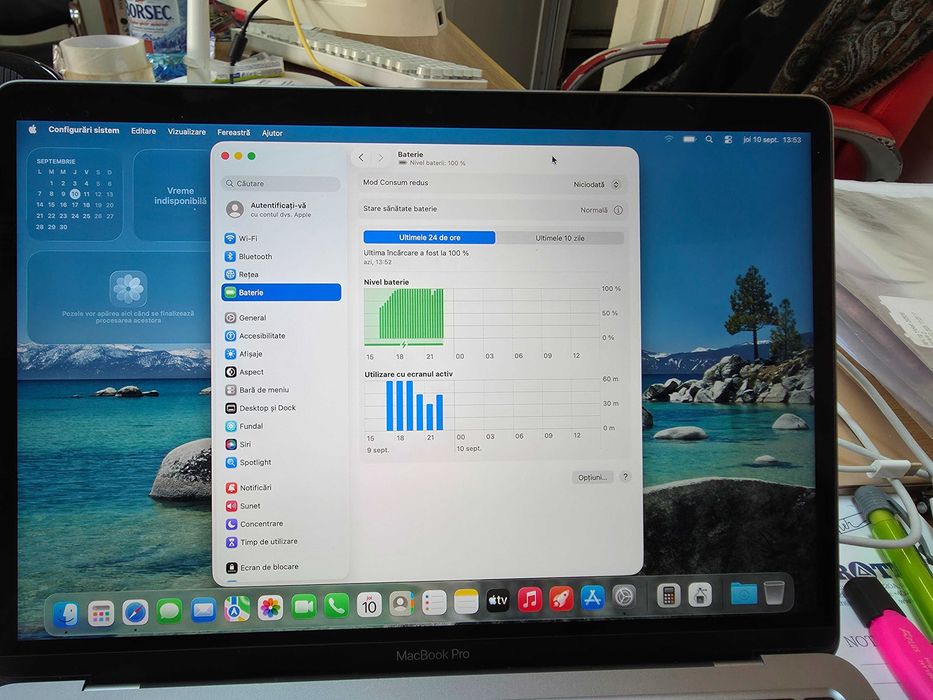Click the Opțiuni... button
The image size is (933, 700).
coord(592,477)
